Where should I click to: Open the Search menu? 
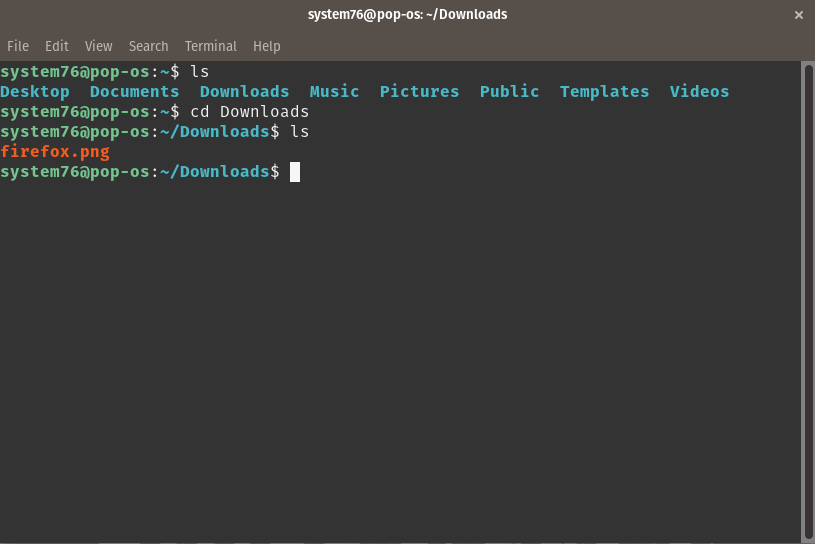click(x=148, y=46)
